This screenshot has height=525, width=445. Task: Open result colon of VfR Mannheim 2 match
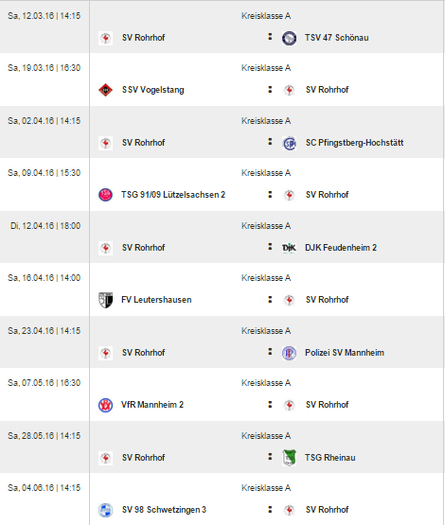point(270,404)
